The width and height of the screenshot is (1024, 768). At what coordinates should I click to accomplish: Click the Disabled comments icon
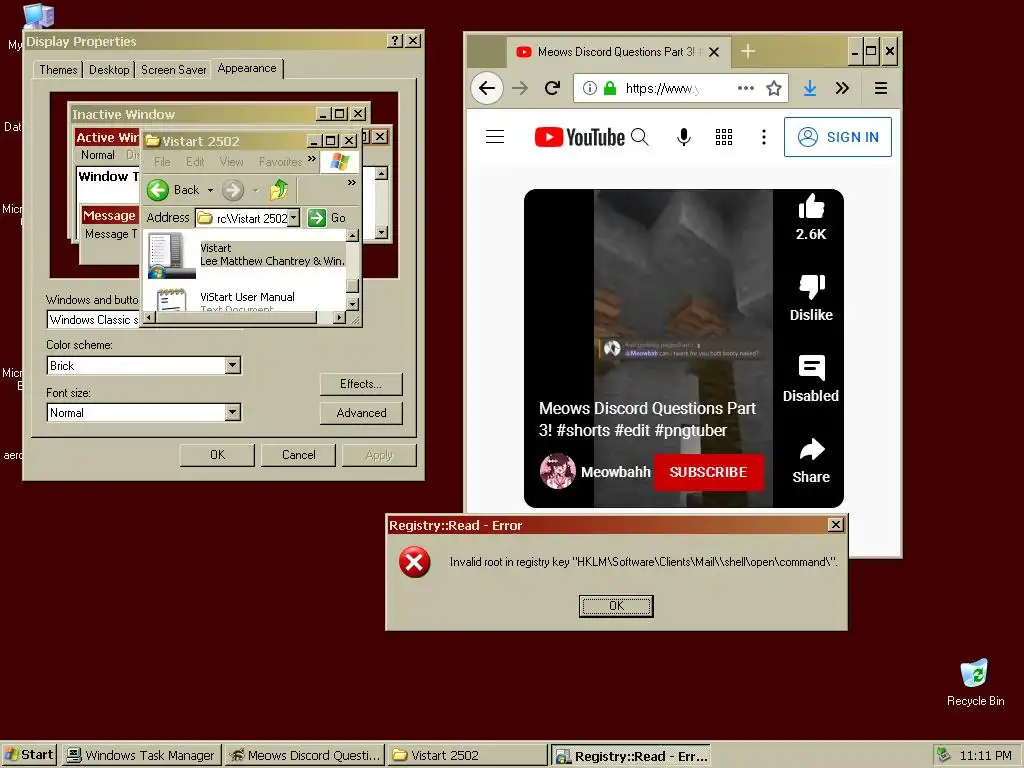[x=812, y=368]
